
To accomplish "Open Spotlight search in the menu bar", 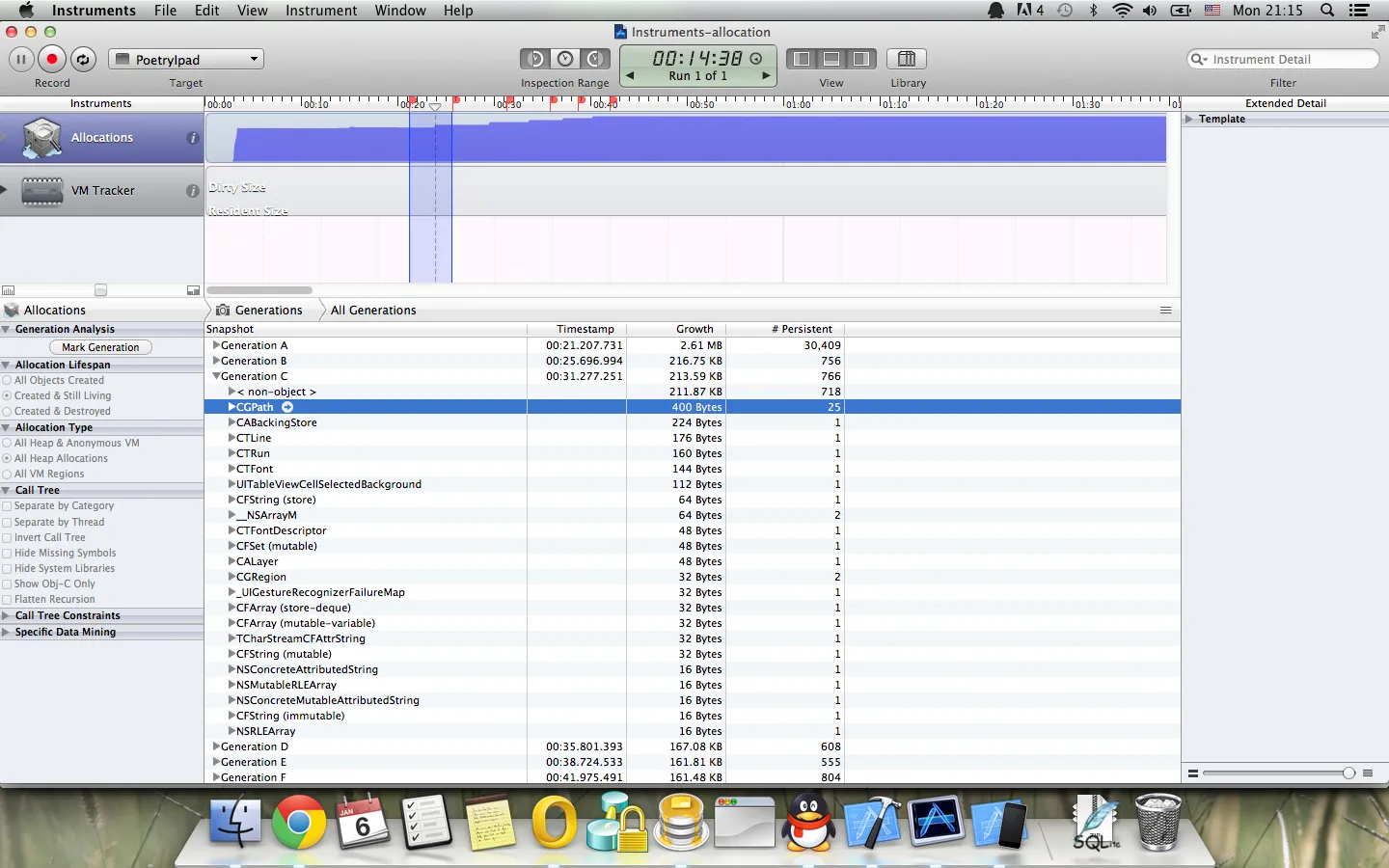I will [x=1327, y=11].
